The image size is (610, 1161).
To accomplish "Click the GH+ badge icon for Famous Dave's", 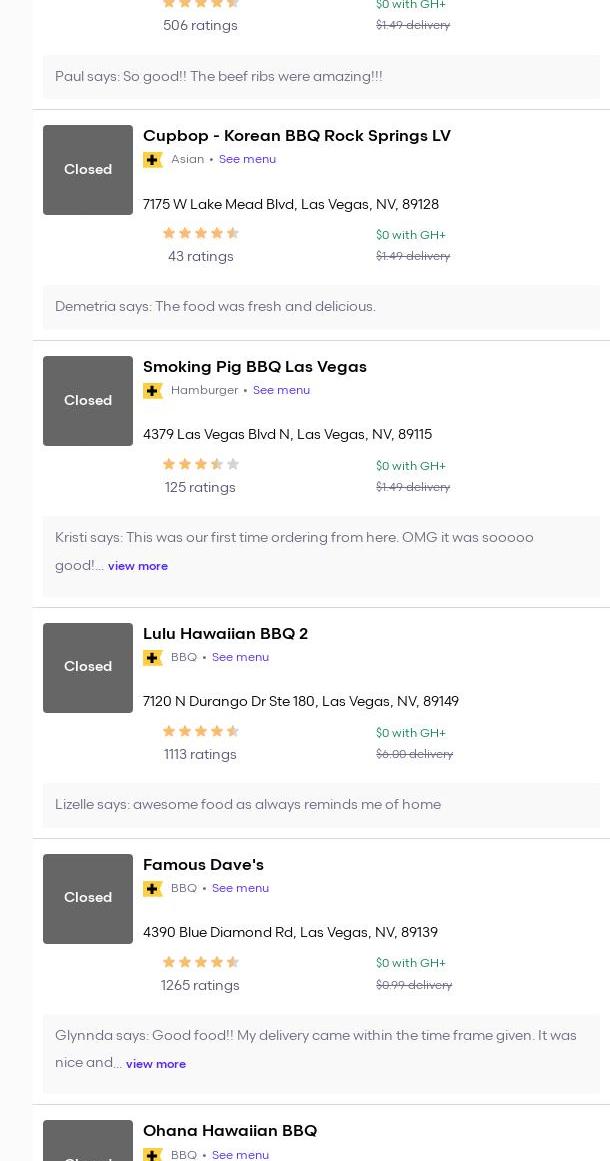I will click(x=153, y=889).
